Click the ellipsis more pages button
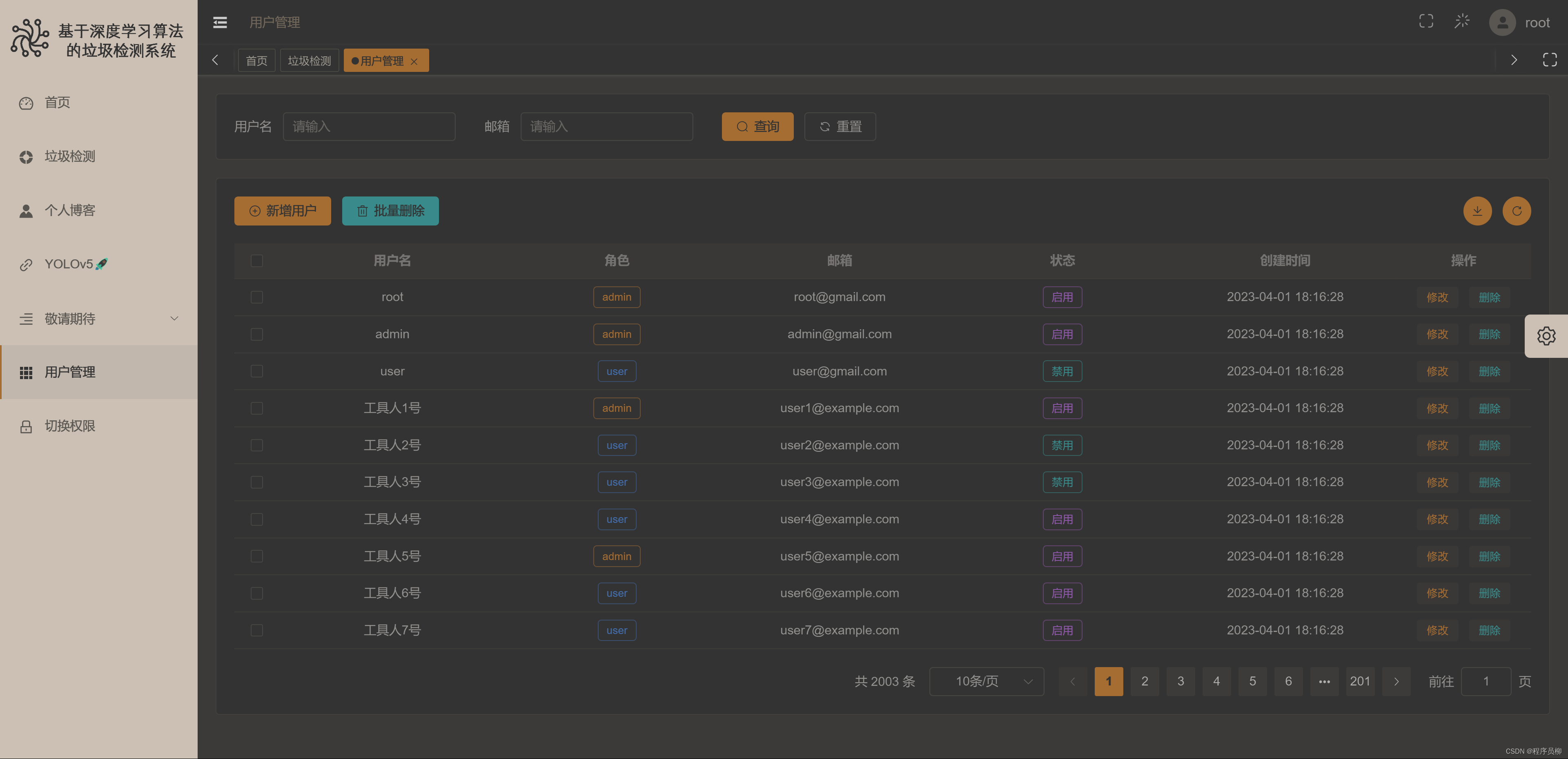The image size is (1568, 759). click(1325, 681)
